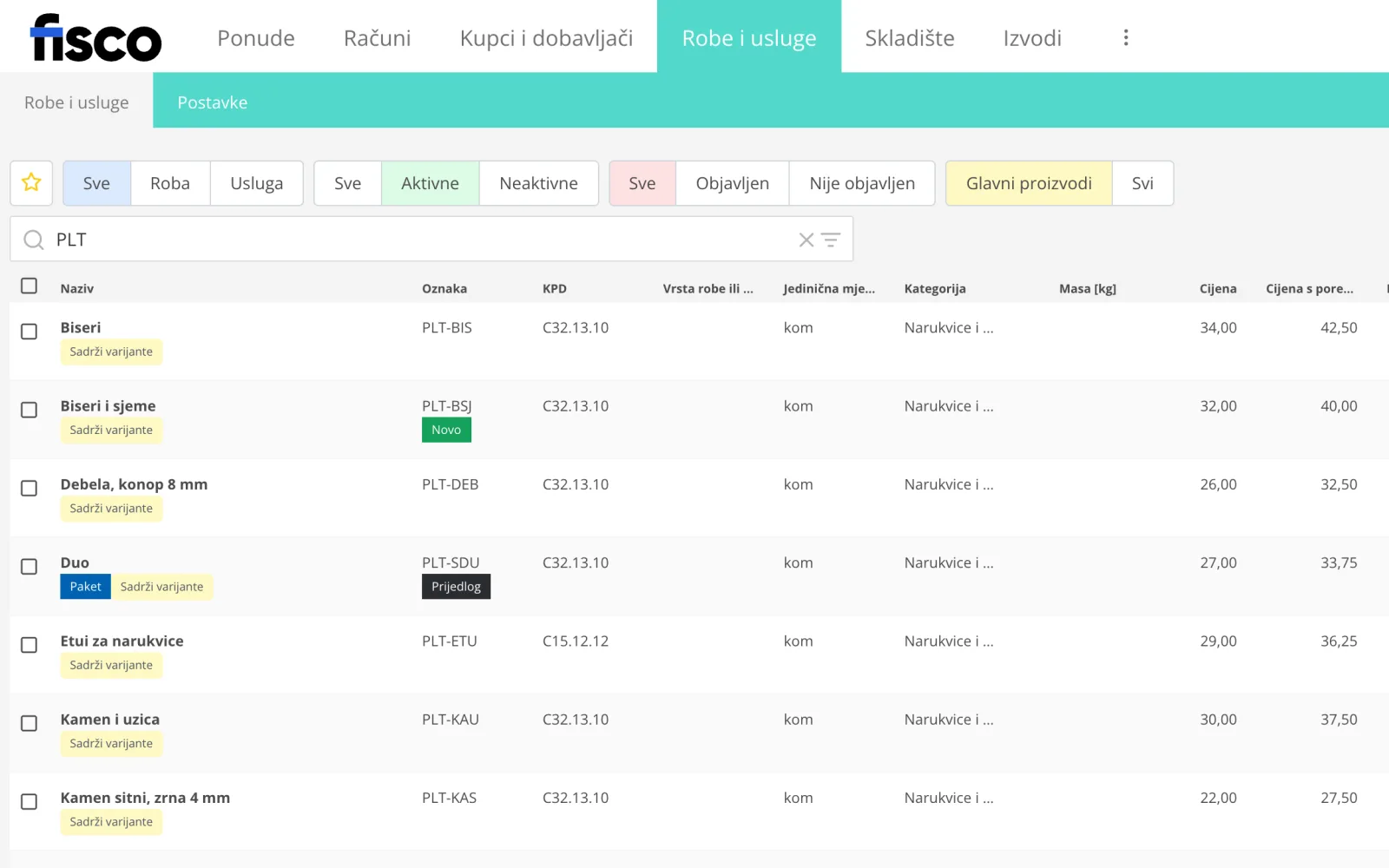The height and width of the screenshot is (868, 1389).
Task: Click the search magnifier icon
Action: pyautogui.click(x=34, y=240)
